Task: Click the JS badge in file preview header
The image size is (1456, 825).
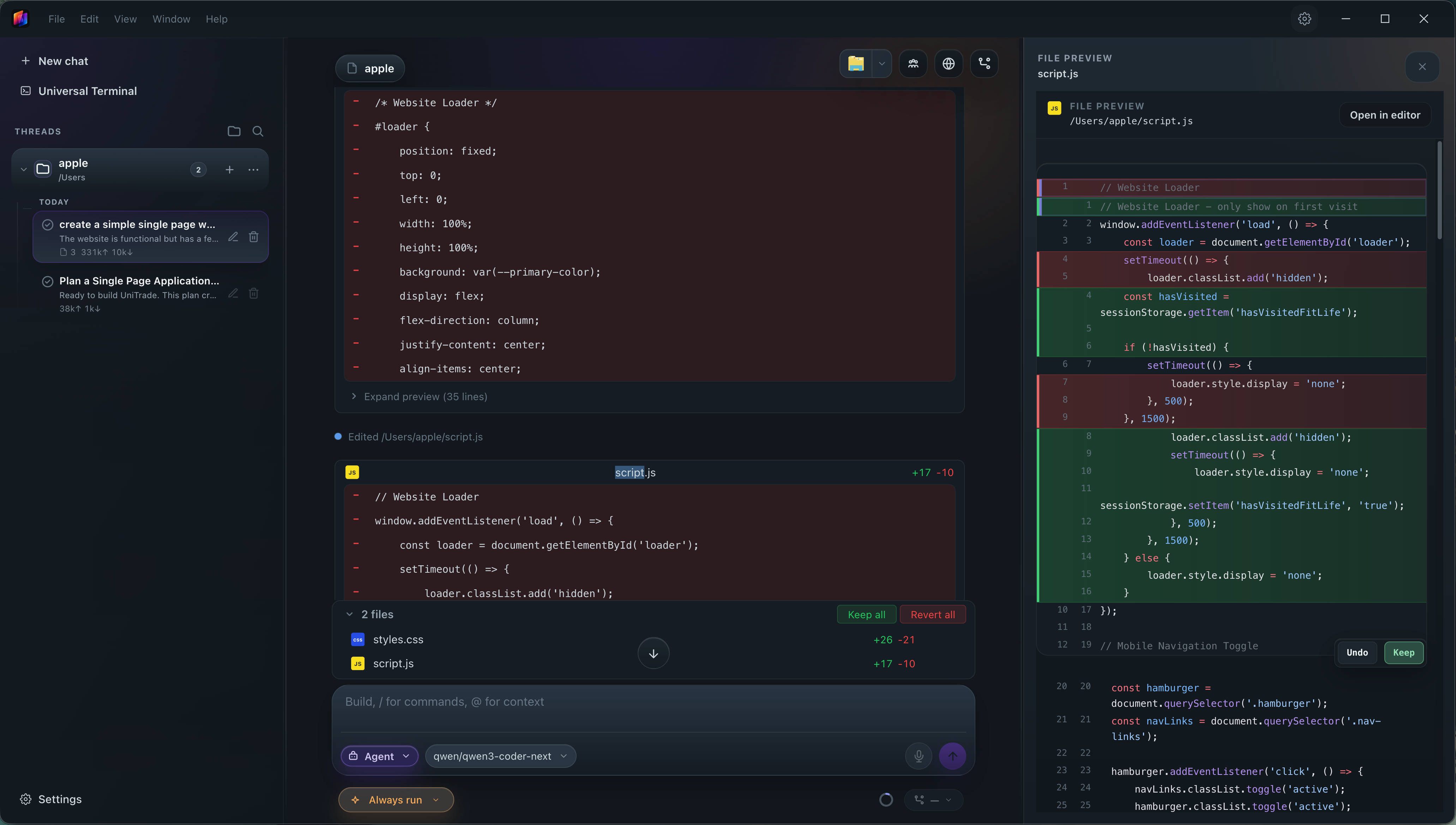Action: (1054, 108)
